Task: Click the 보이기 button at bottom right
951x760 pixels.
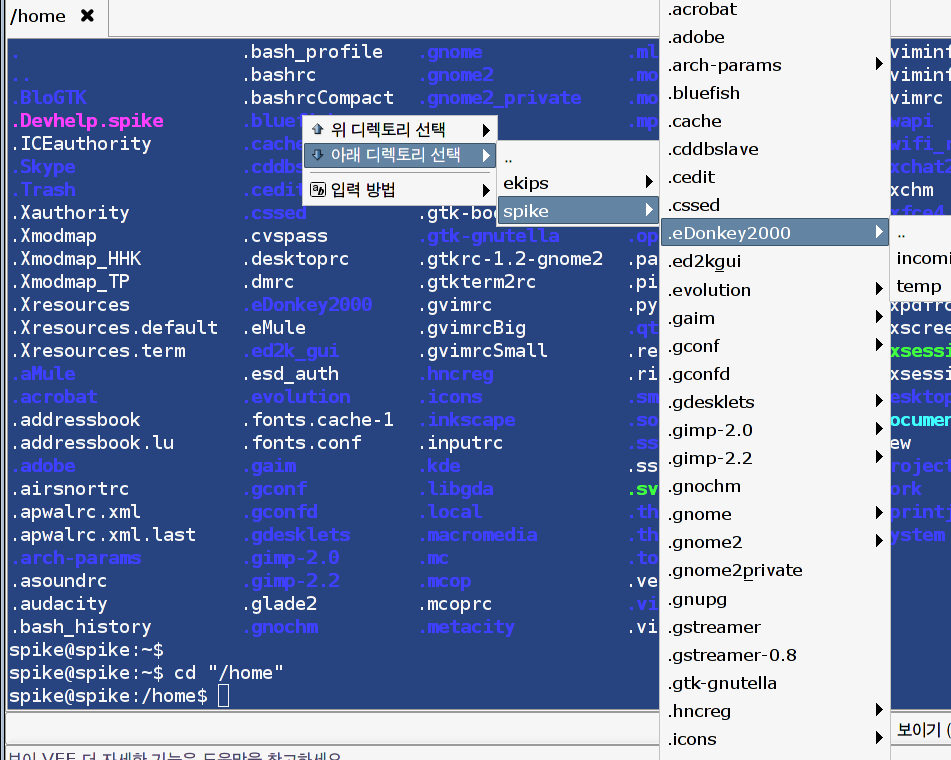Action: tap(920, 729)
